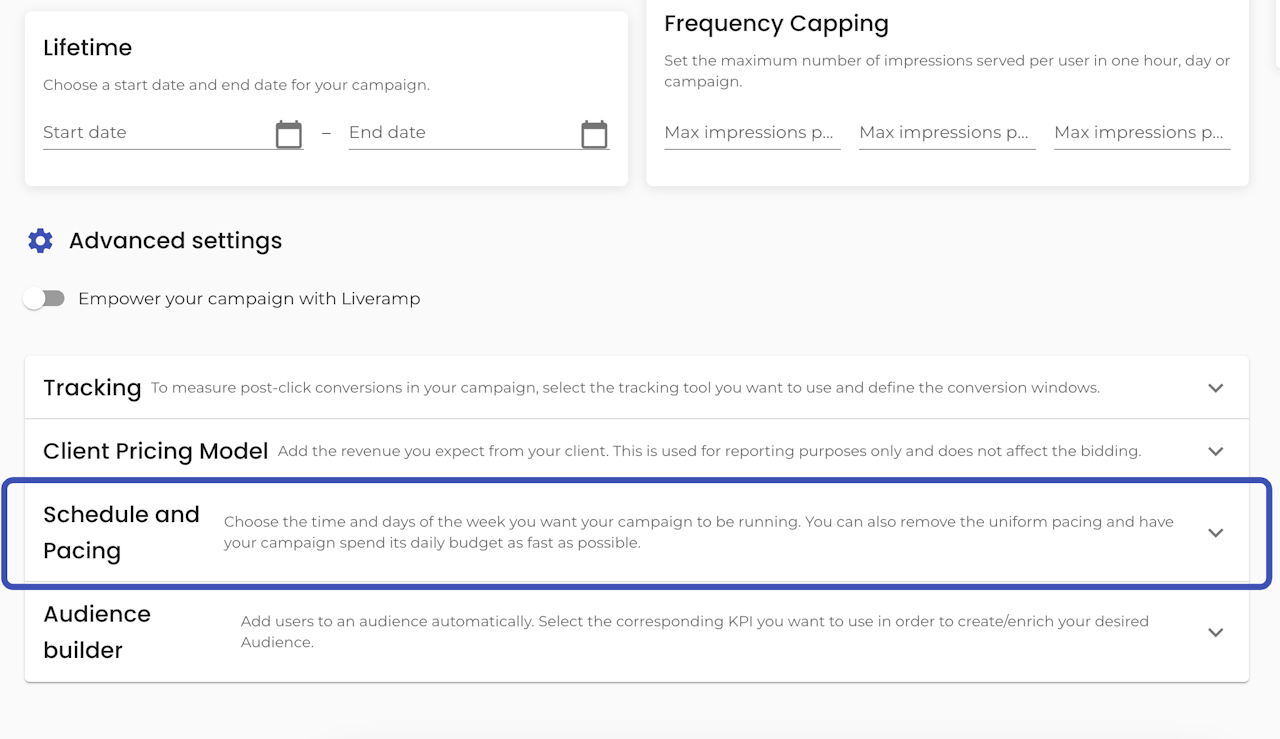Open the Start date calendar picker

(289, 134)
